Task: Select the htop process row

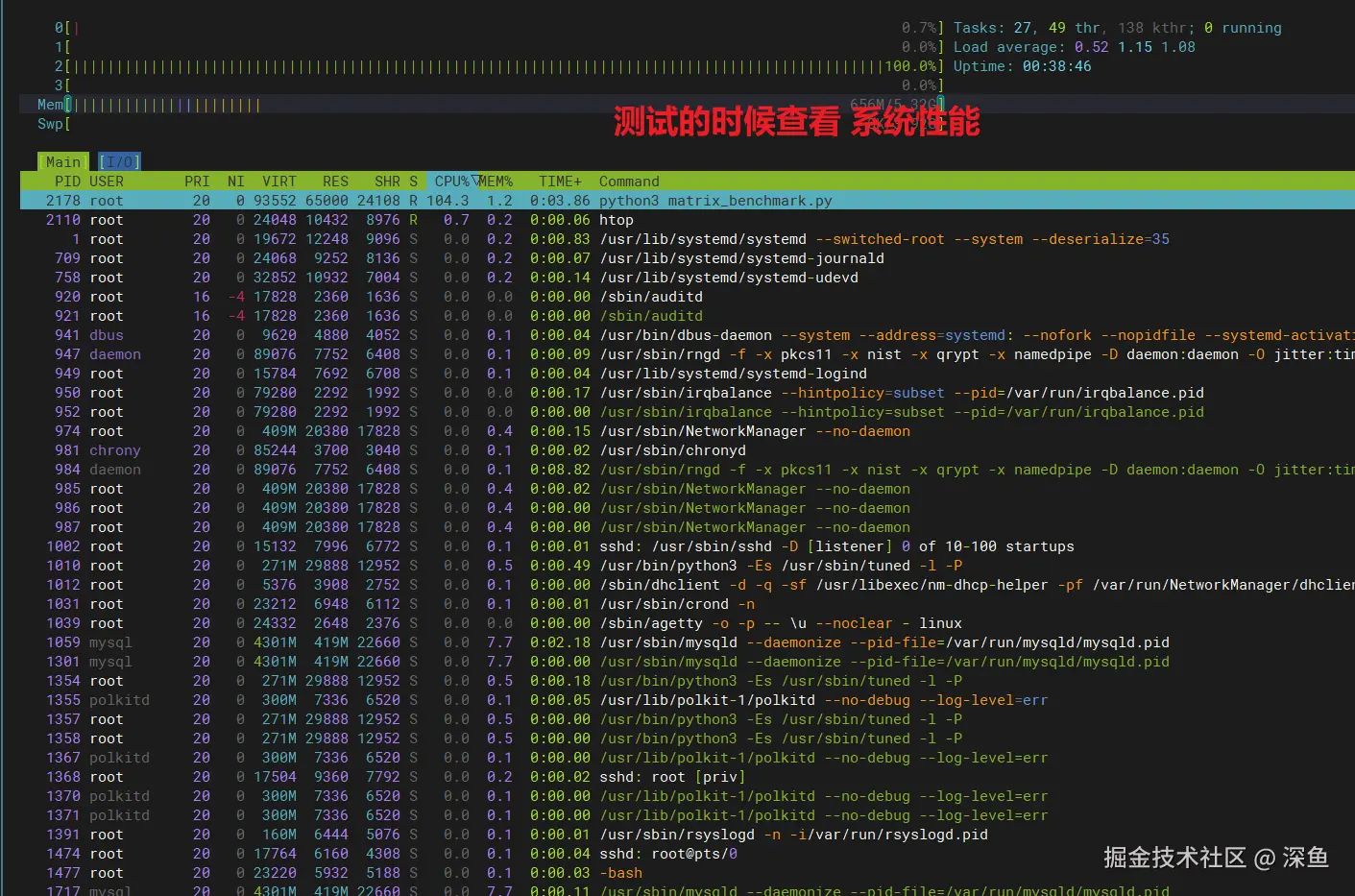Action: [688, 220]
